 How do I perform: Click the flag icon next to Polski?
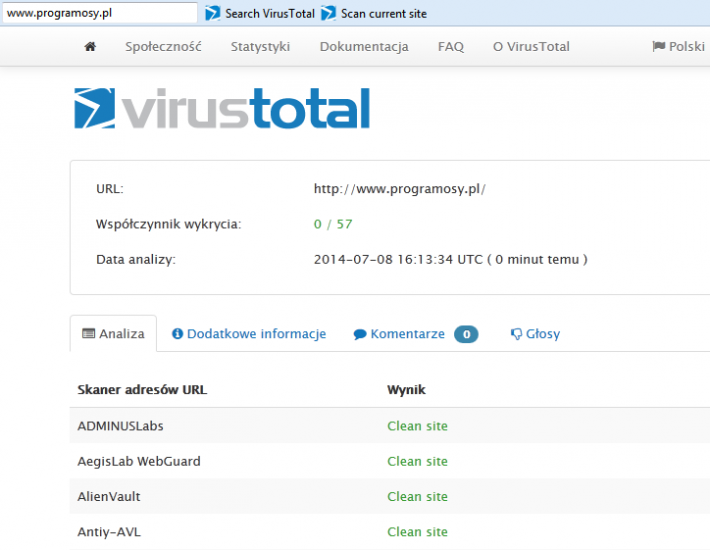coord(658,46)
